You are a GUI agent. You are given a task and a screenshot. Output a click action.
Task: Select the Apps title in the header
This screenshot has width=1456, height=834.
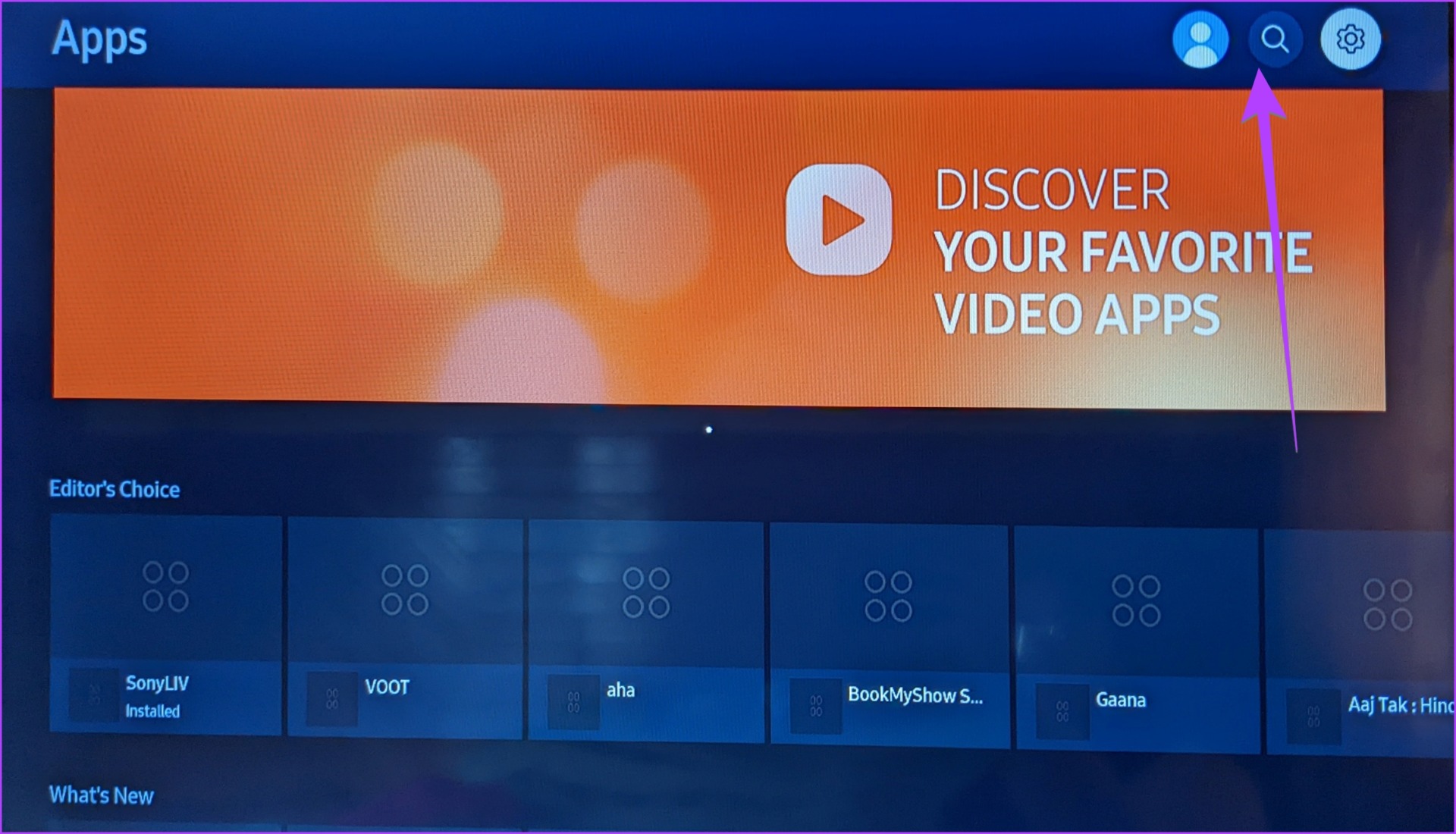(99, 39)
